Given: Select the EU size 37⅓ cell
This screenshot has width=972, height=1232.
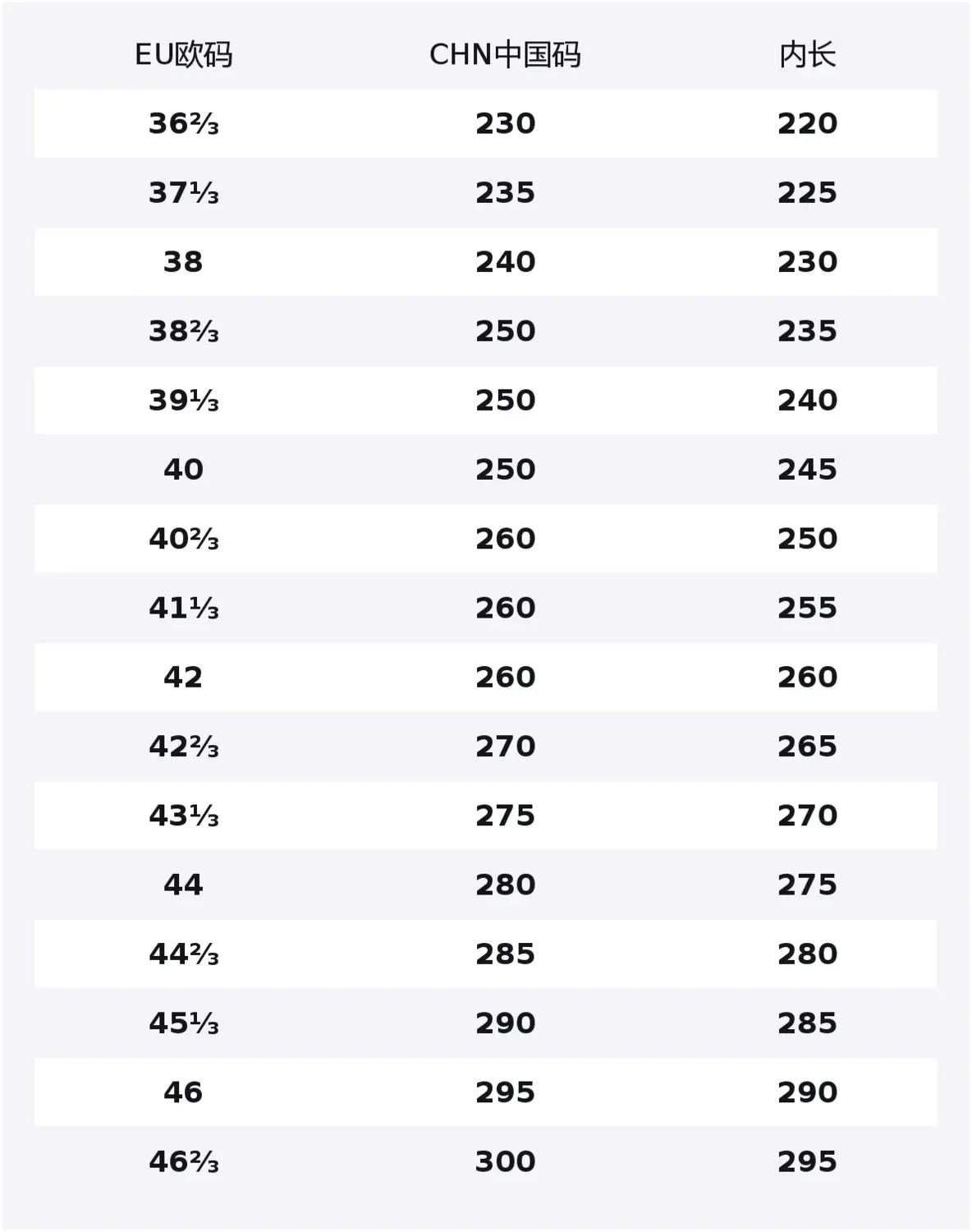Looking at the screenshot, I should tap(183, 193).
